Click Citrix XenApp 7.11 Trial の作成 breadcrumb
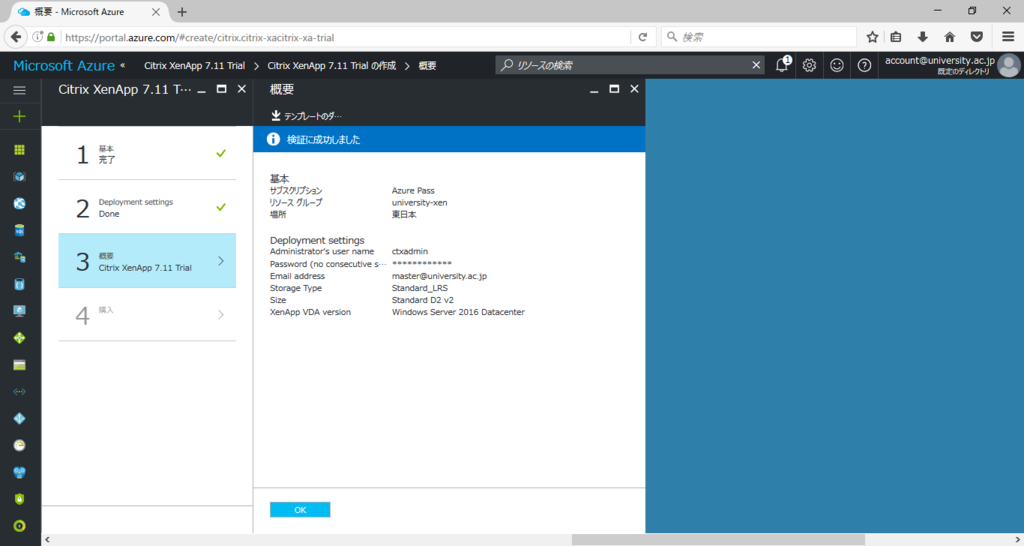 pyautogui.click(x=331, y=65)
